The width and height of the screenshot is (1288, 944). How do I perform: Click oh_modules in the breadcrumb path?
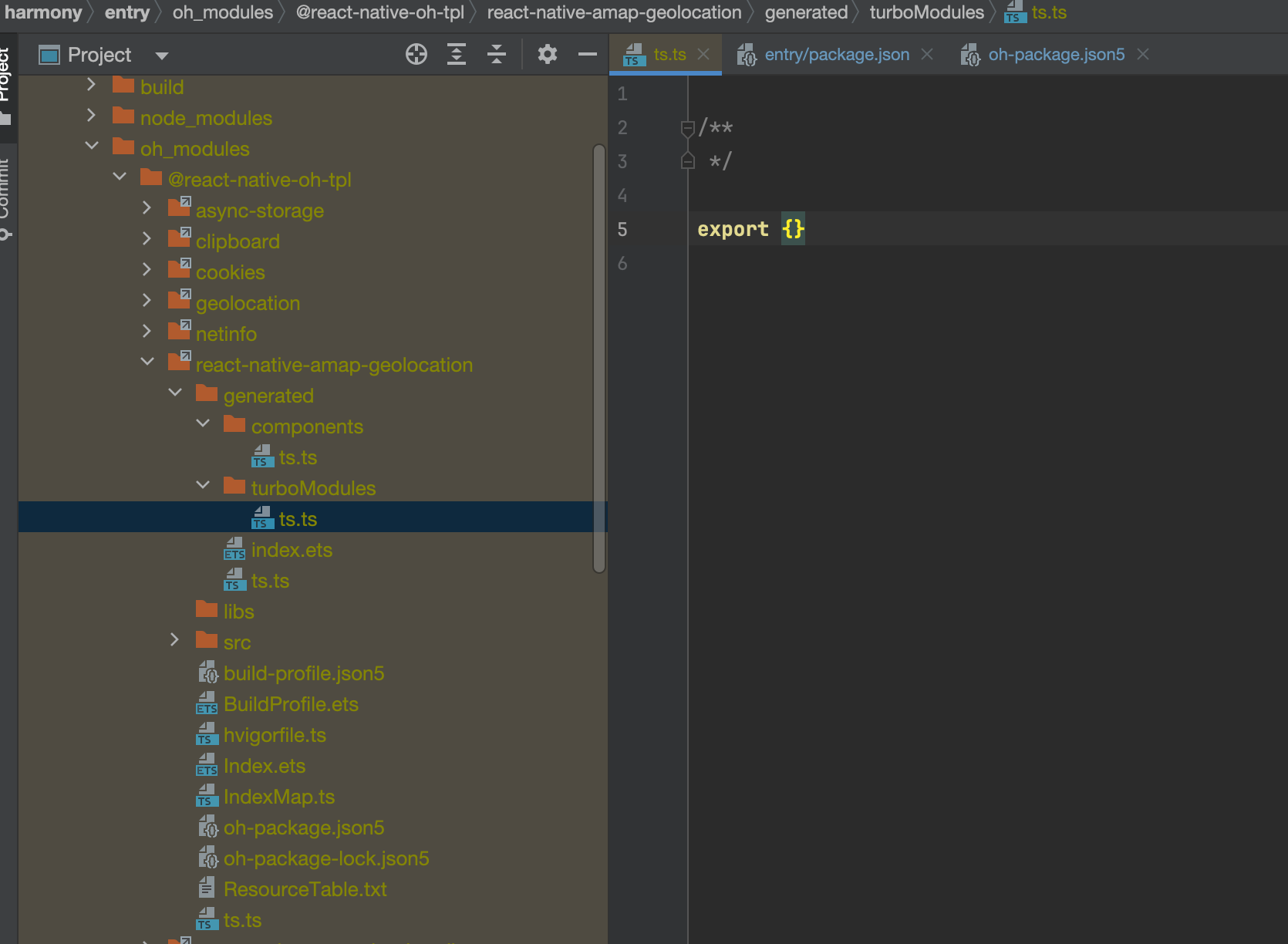click(x=223, y=12)
